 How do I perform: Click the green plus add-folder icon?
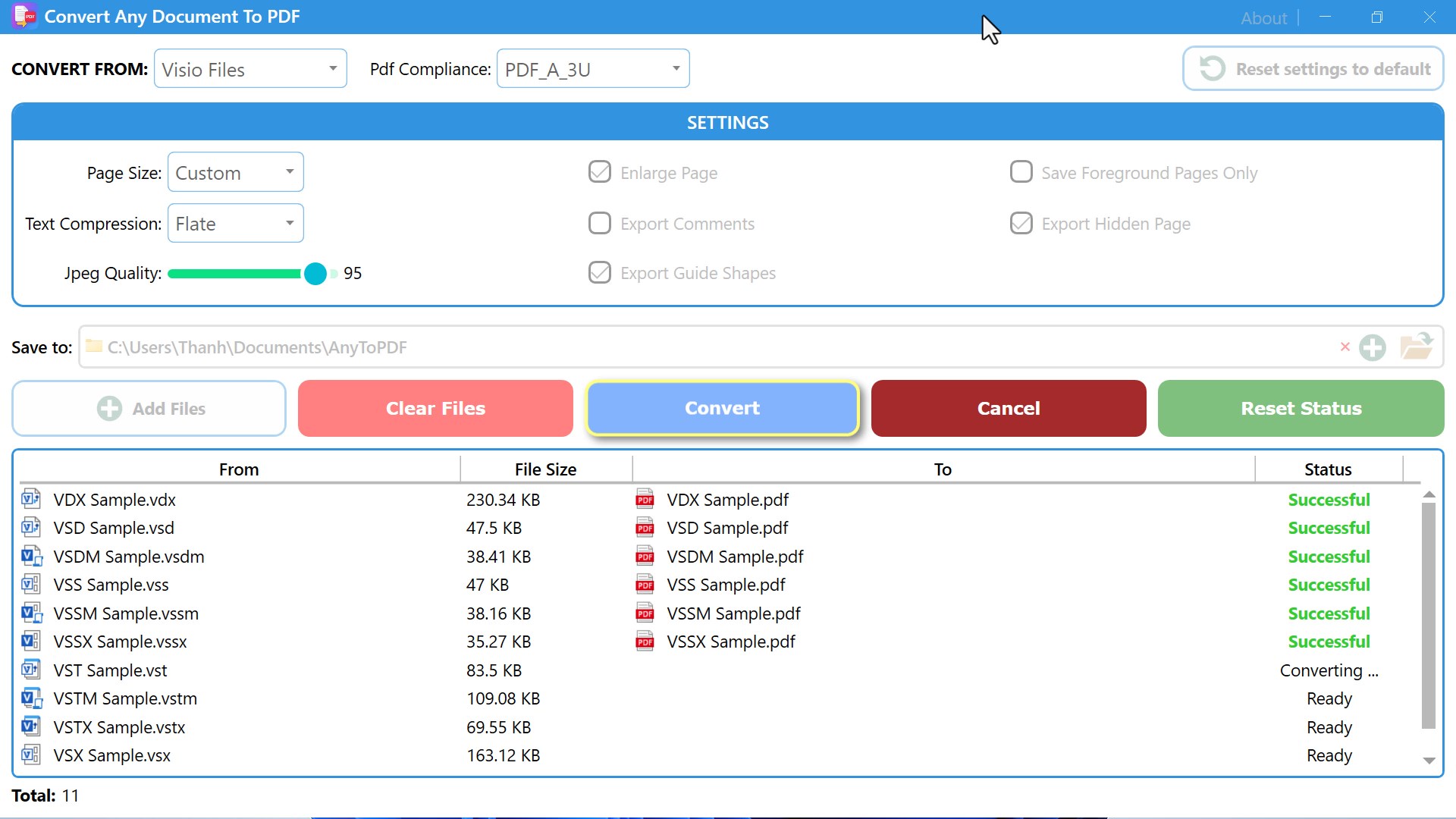1372,347
